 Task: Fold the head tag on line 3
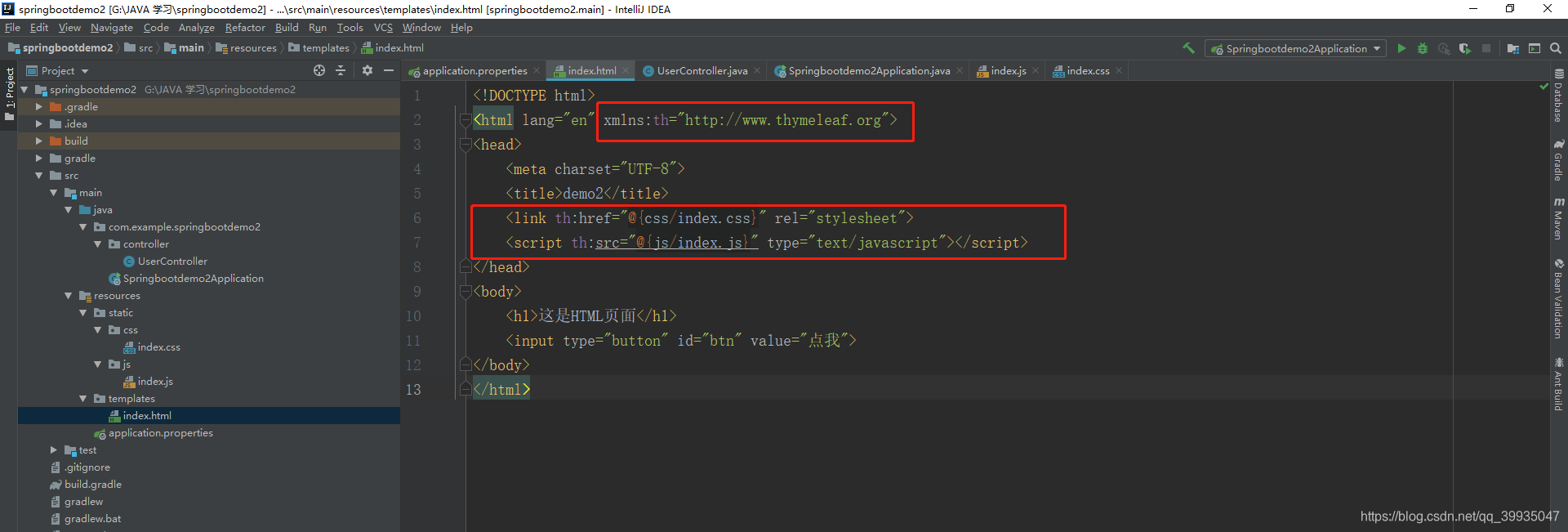click(x=465, y=145)
